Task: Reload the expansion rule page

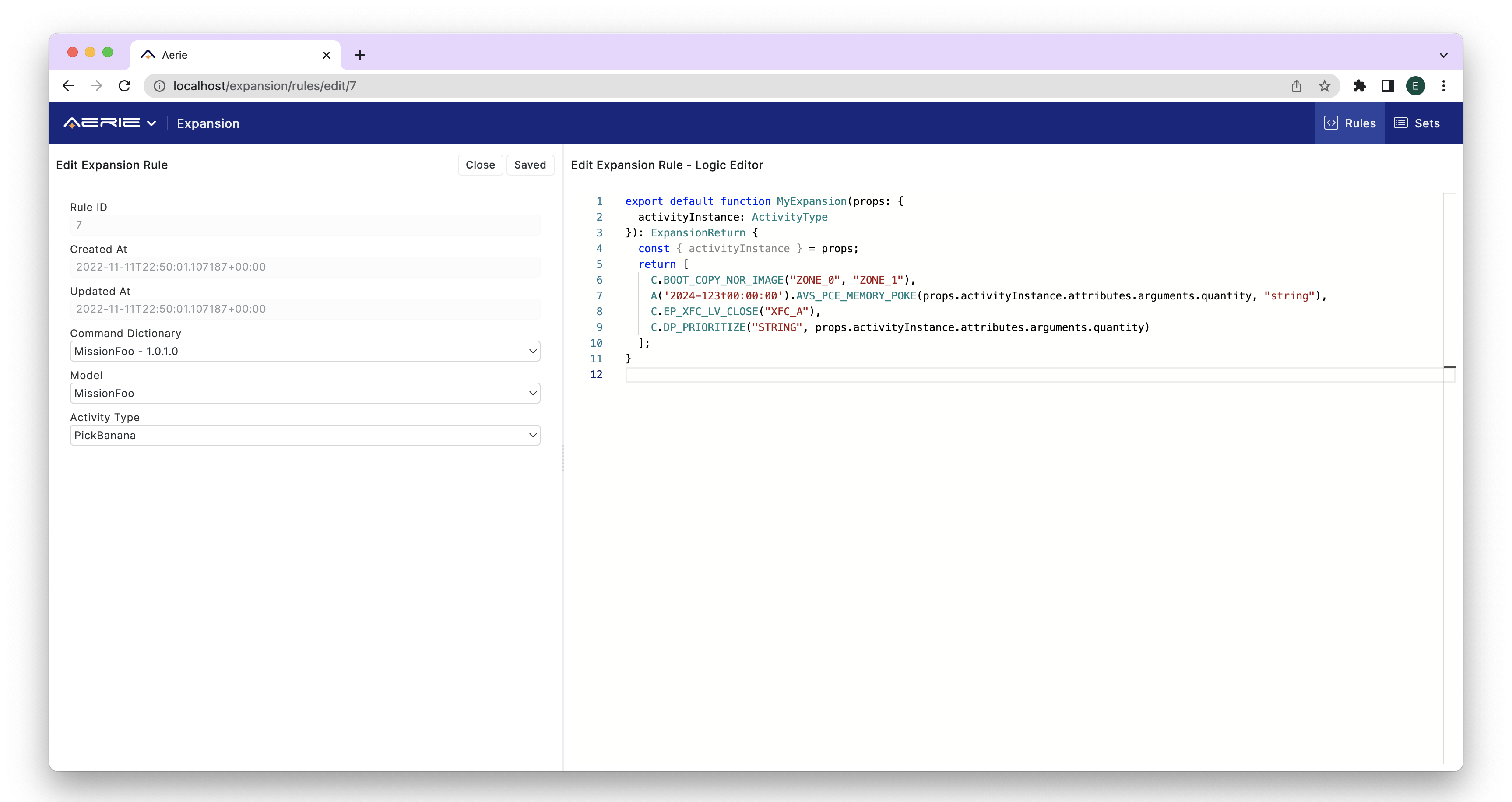Action: click(124, 86)
